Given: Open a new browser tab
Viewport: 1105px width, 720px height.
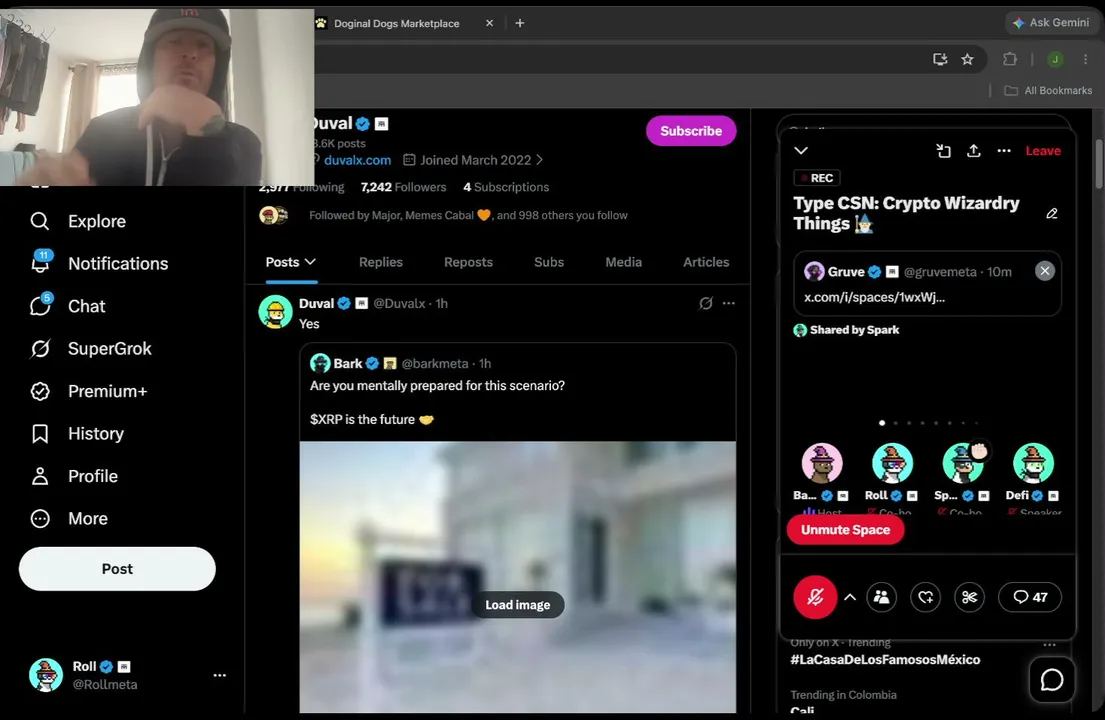Looking at the screenshot, I should 519,23.
